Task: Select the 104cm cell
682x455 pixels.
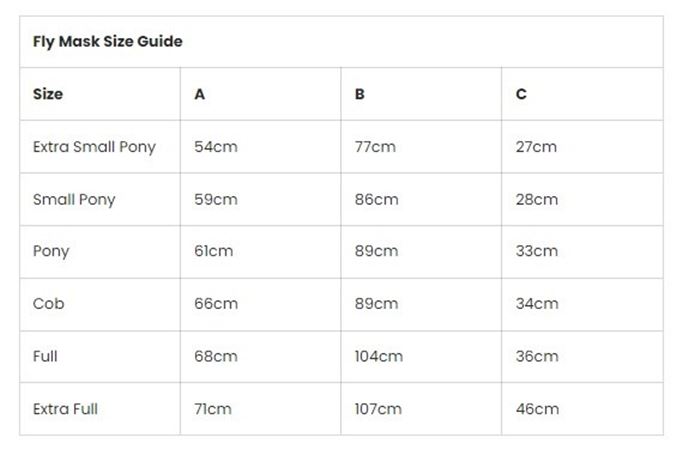Action: click(379, 356)
